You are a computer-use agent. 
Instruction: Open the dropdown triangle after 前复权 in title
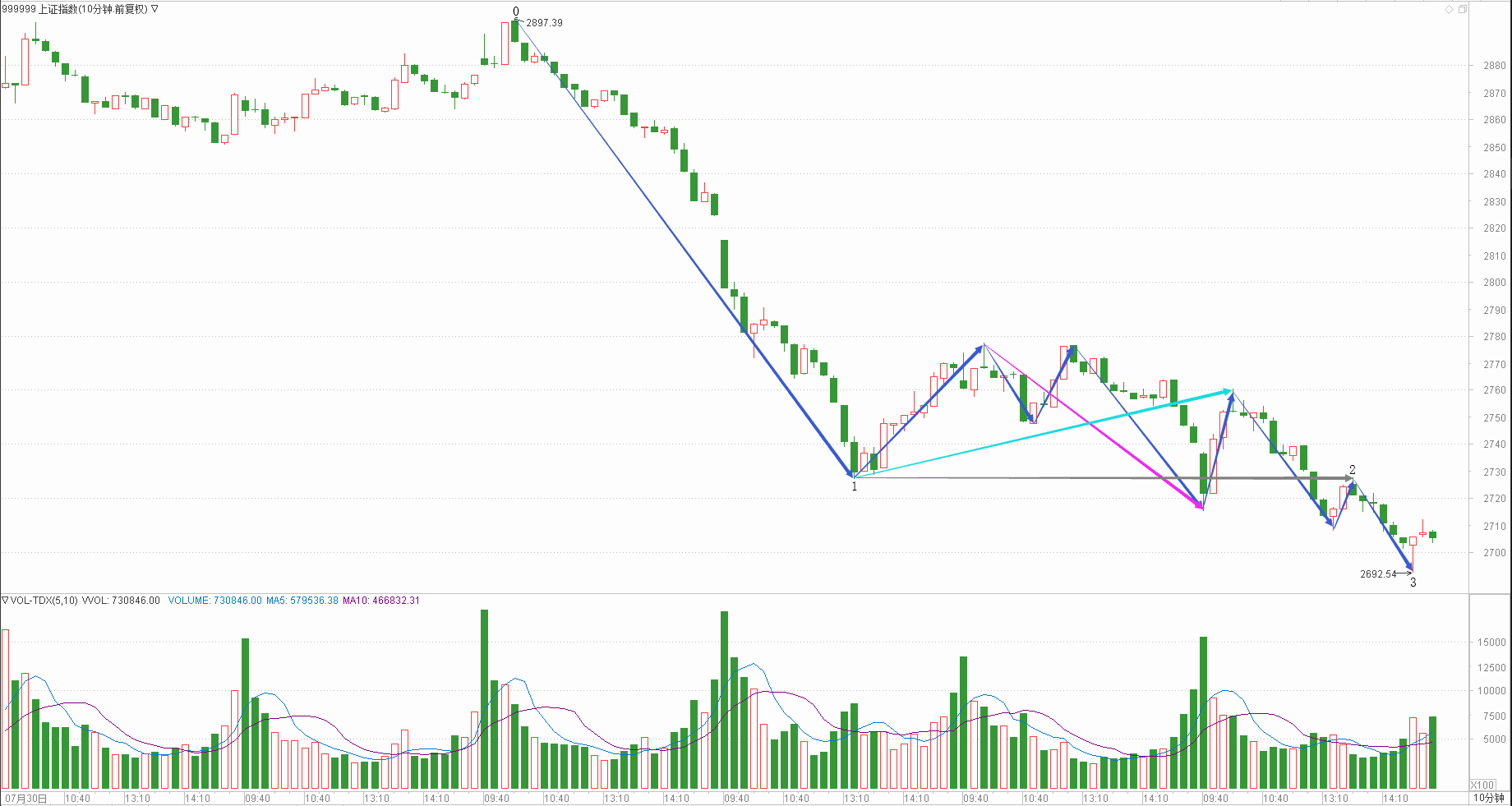tap(155, 9)
